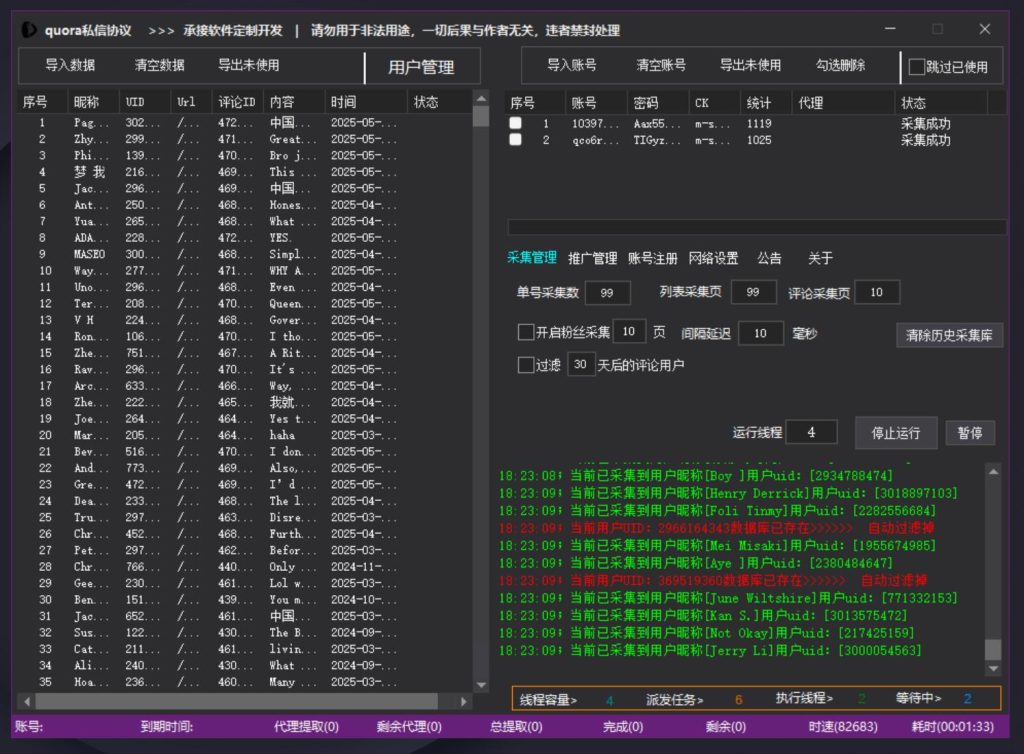Click the quora app logo icon
The height and width of the screenshot is (754, 1024).
click(x=30, y=30)
